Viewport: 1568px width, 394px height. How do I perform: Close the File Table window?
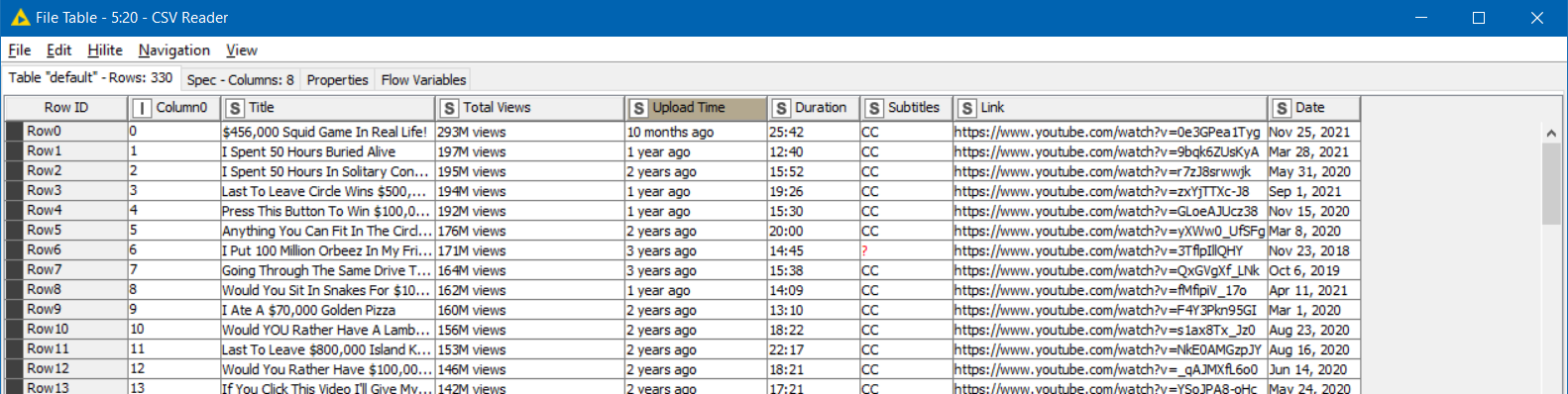tap(1537, 18)
